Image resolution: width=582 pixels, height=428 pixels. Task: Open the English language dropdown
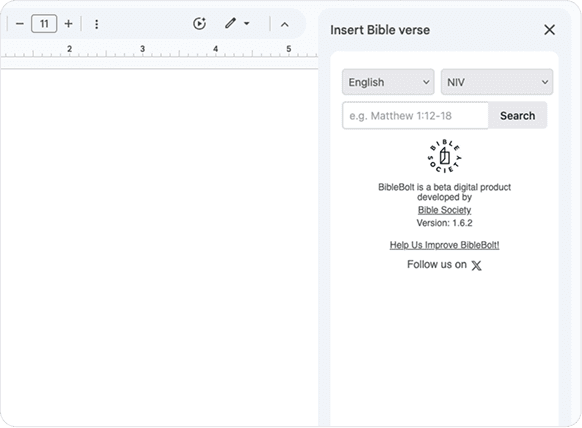tap(388, 82)
